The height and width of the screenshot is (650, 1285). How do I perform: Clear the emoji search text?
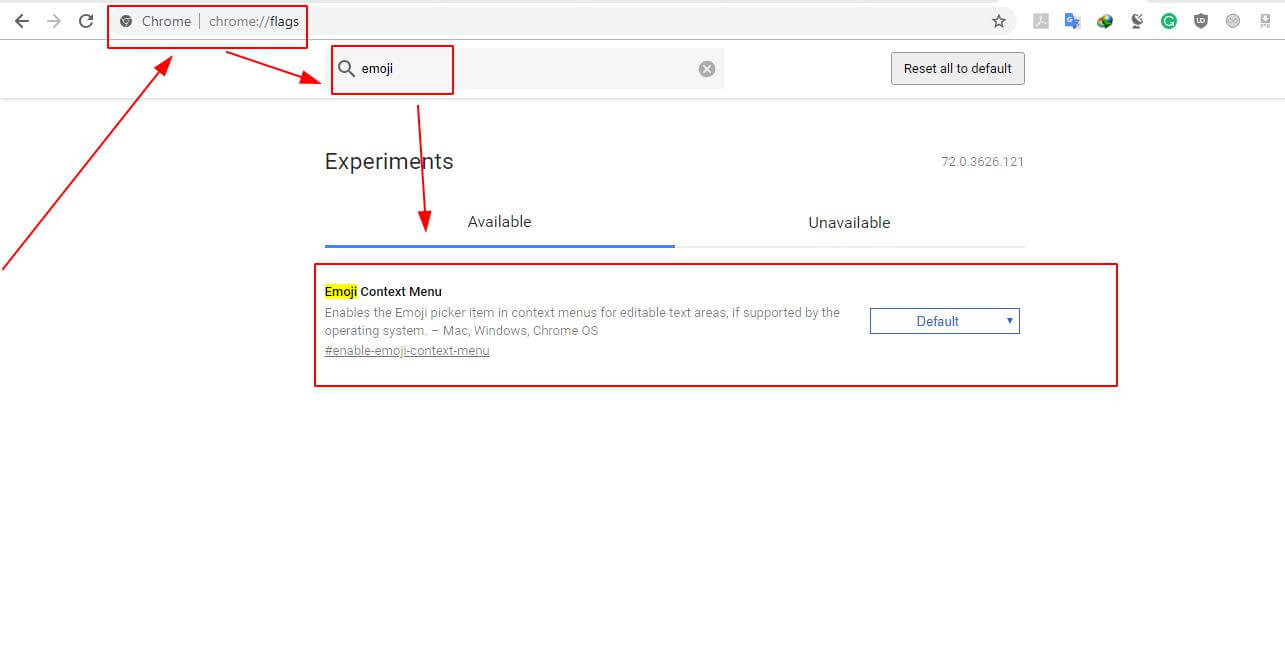pyautogui.click(x=707, y=69)
